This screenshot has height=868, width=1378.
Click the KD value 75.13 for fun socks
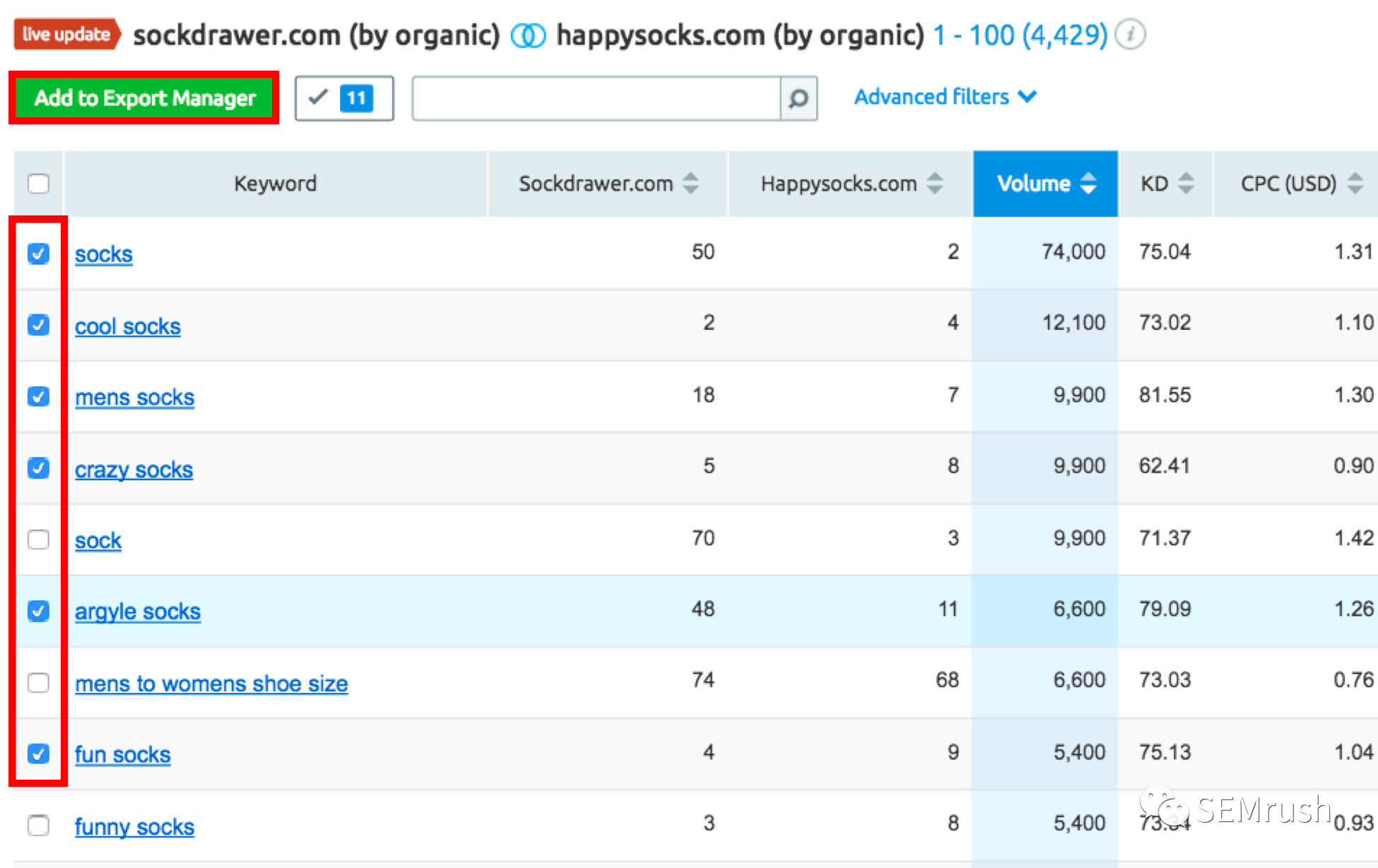click(x=1165, y=752)
